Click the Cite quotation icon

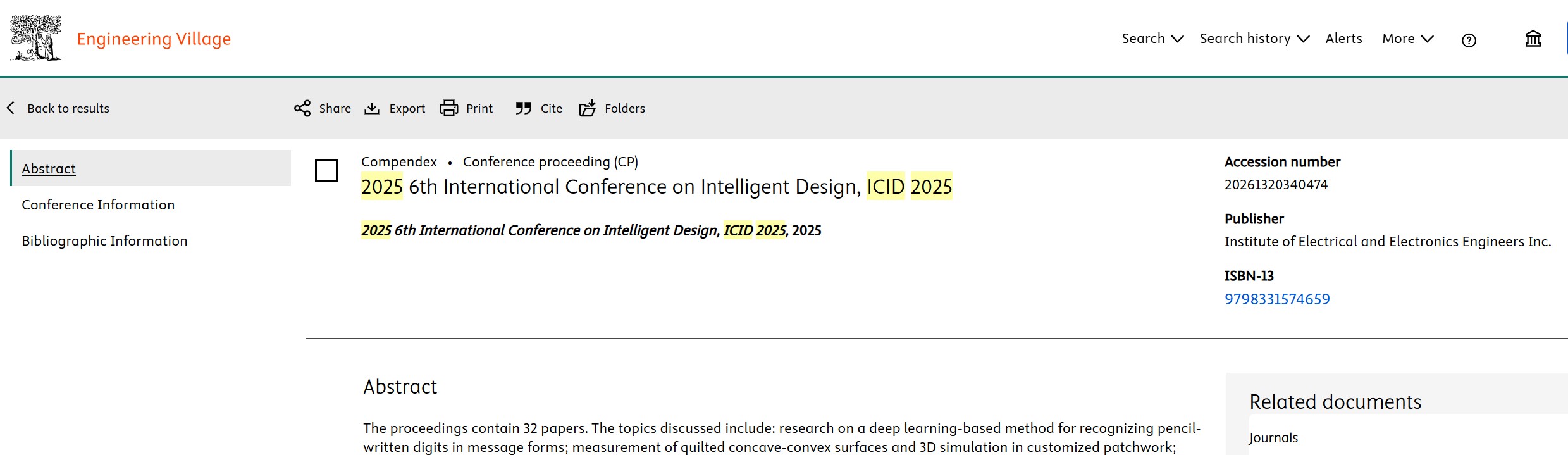click(523, 108)
